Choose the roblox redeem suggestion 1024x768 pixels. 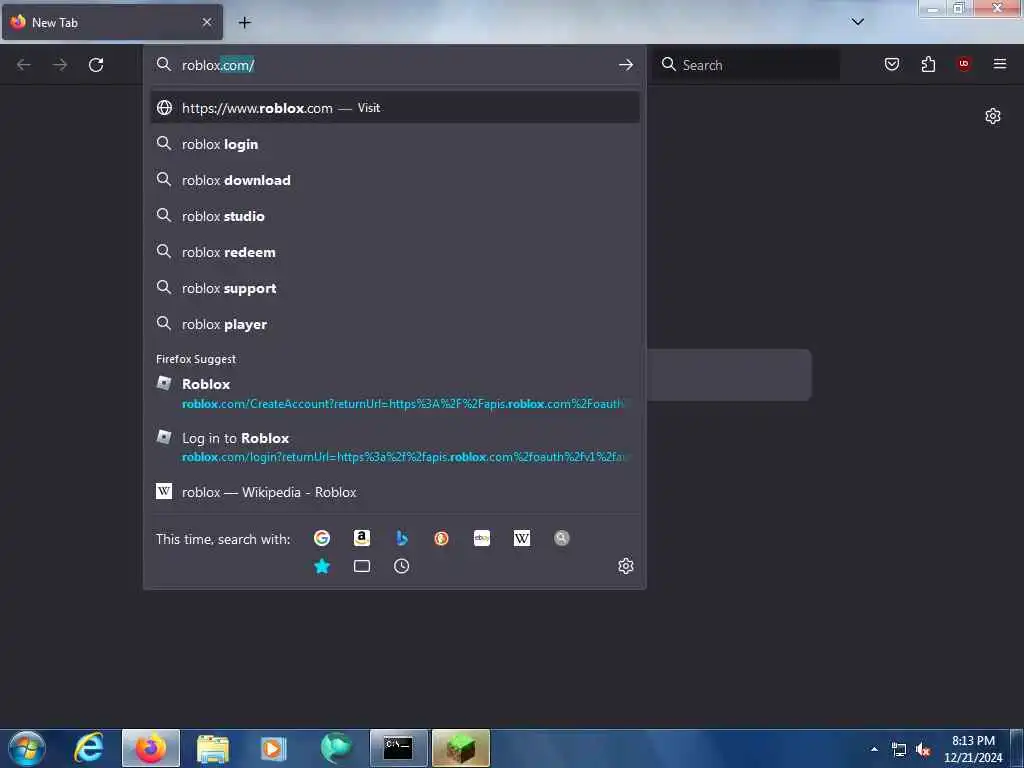pyautogui.click(x=395, y=252)
